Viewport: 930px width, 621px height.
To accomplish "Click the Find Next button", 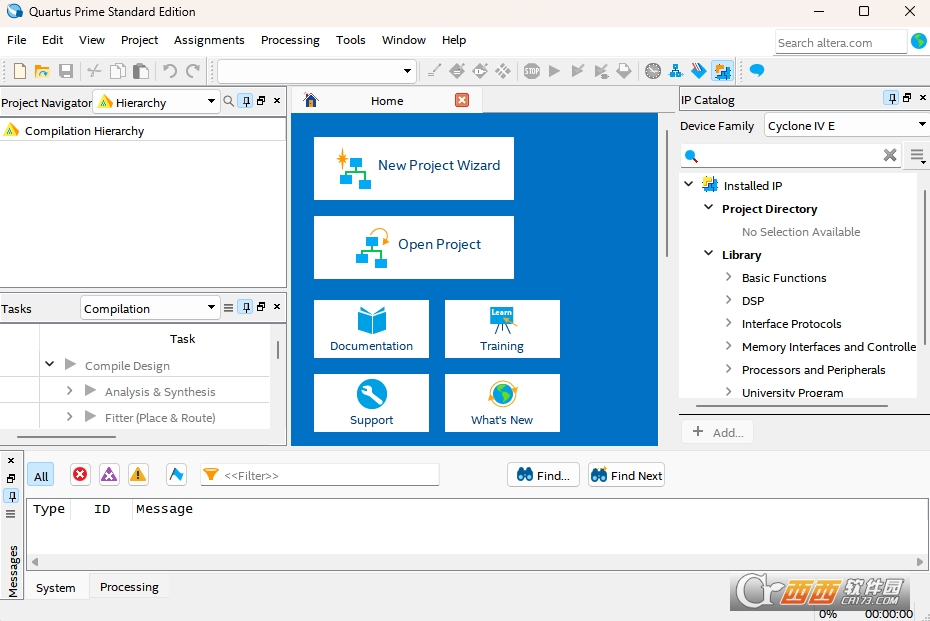I will (626, 475).
